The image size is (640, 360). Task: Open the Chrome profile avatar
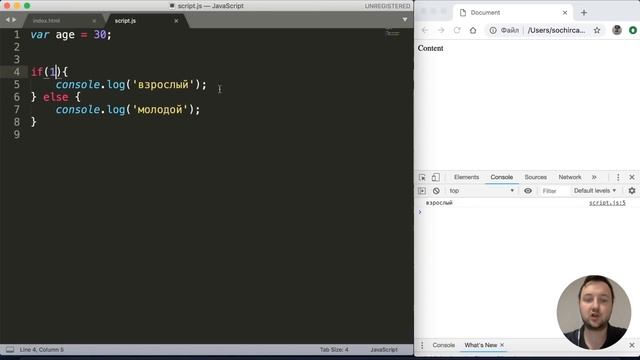(617, 30)
